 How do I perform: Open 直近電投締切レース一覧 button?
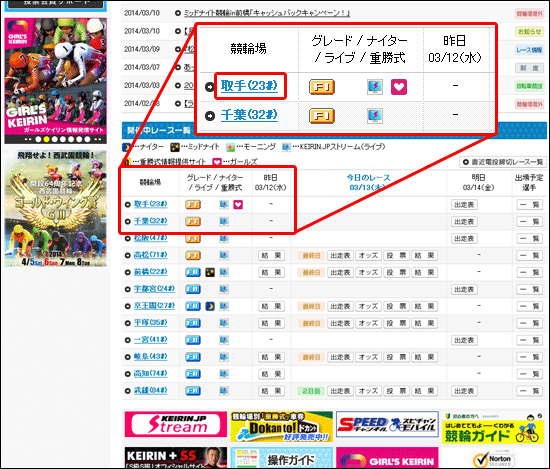point(503,162)
